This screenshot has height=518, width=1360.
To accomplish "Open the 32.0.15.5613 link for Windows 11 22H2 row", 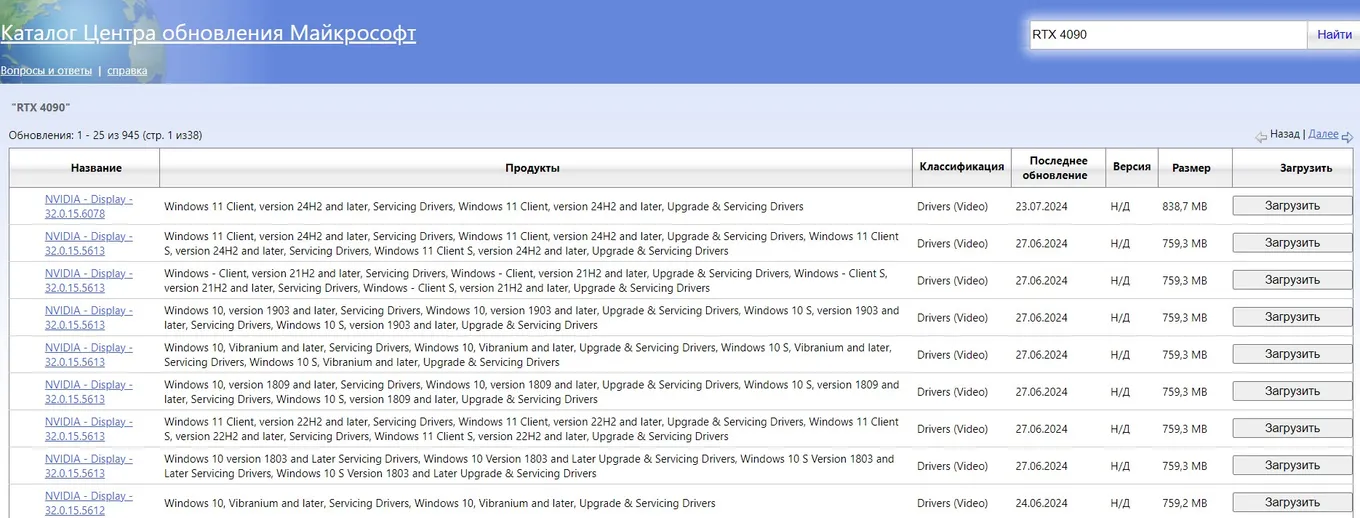I will coord(88,428).
